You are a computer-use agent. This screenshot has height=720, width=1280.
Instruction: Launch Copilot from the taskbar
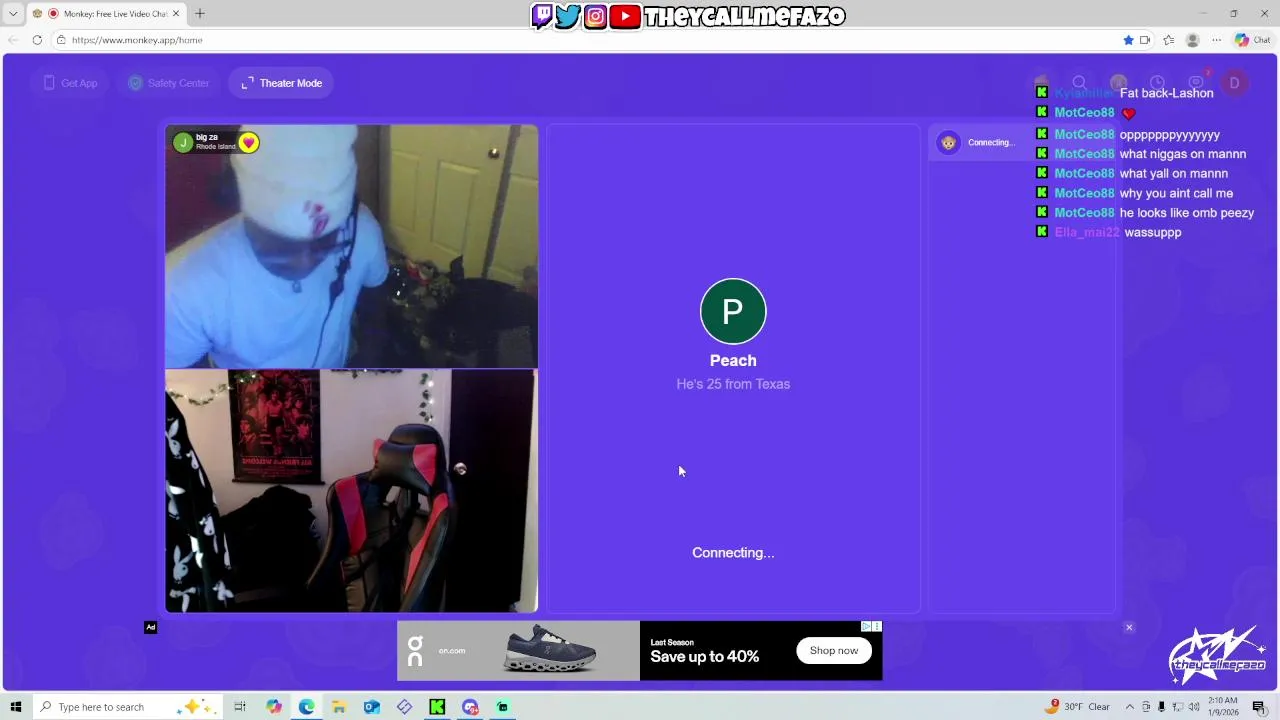pos(274,707)
